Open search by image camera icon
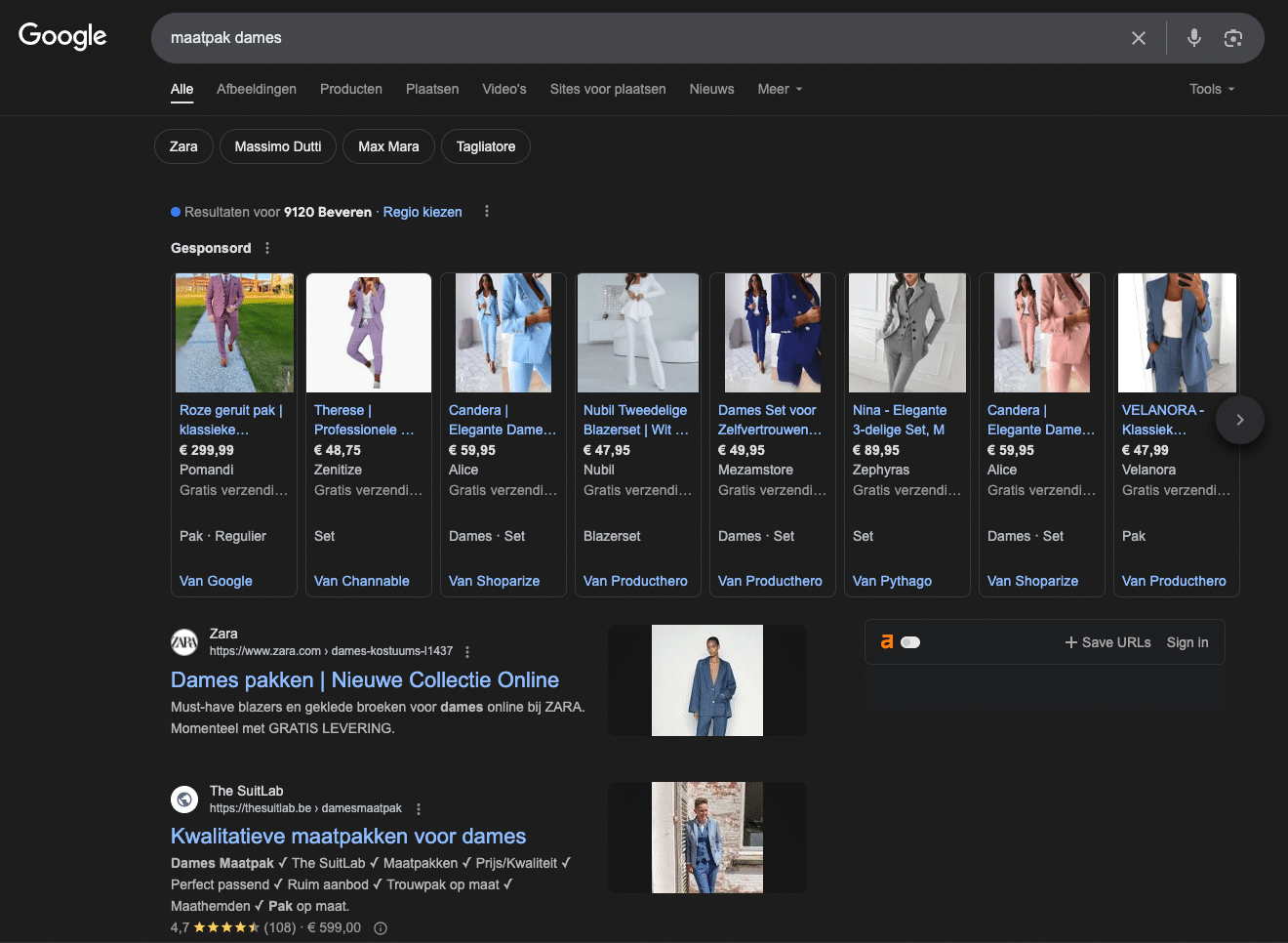The width and height of the screenshot is (1288, 943). tap(1233, 38)
